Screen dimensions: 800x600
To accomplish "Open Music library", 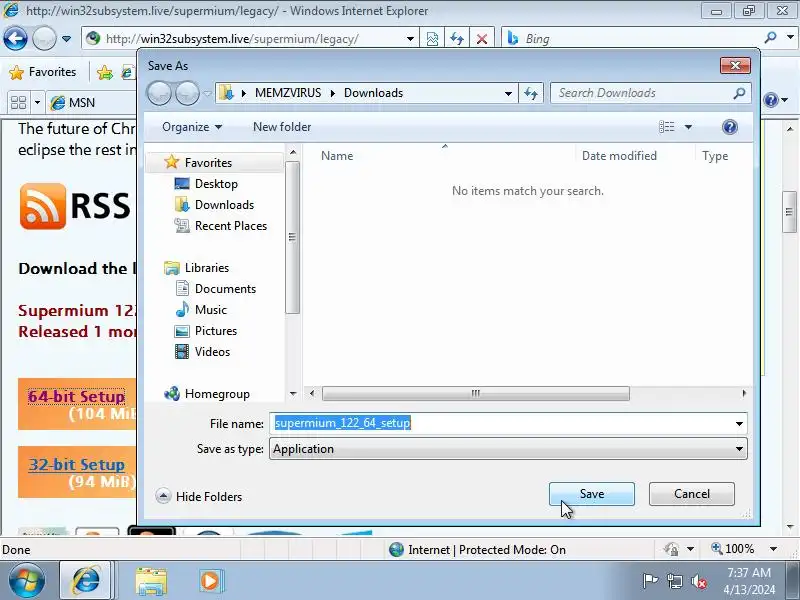I will [x=210, y=310].
